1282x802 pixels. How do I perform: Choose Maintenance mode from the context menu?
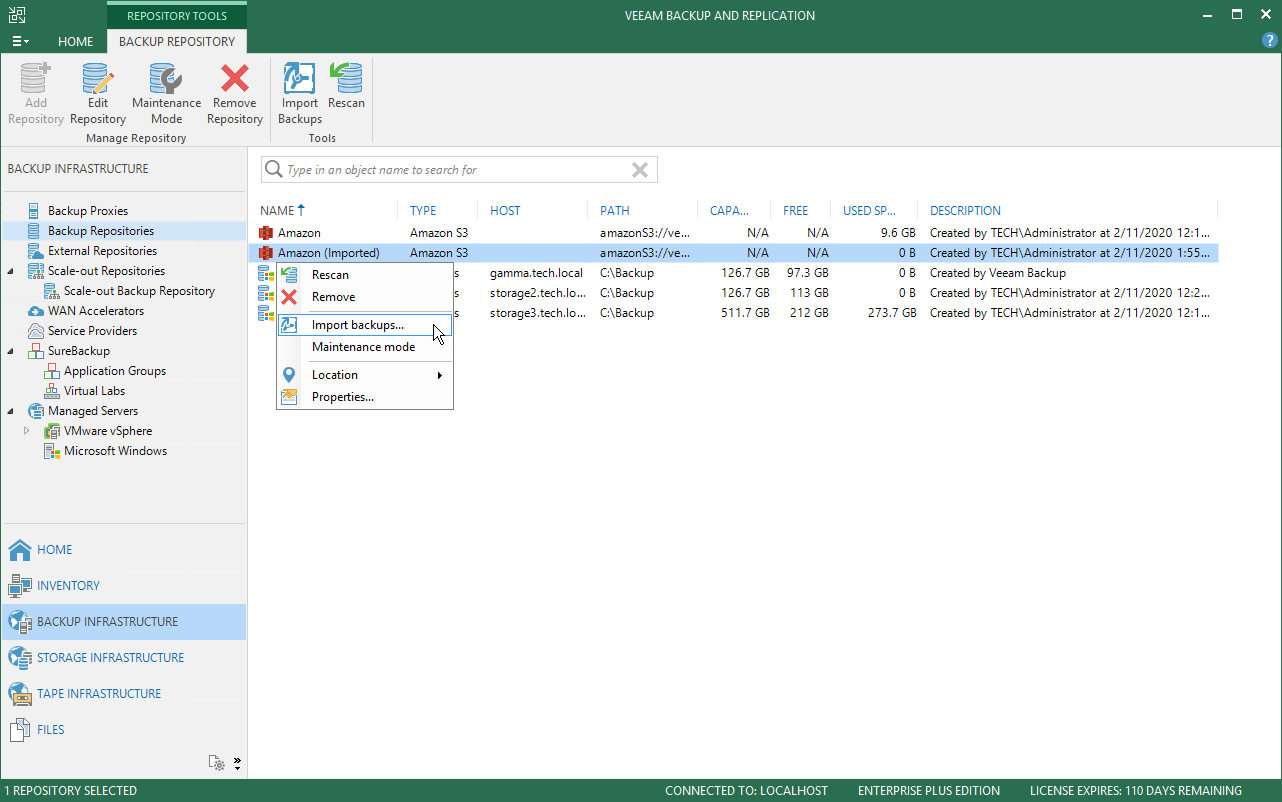pyautogui.click(x=365, y=347)
